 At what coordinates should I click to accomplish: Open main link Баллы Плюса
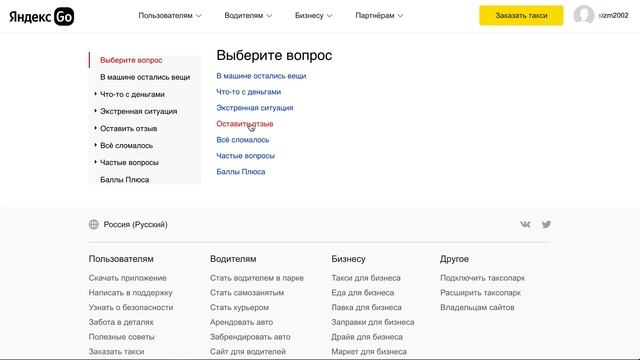tap(240, 172)
